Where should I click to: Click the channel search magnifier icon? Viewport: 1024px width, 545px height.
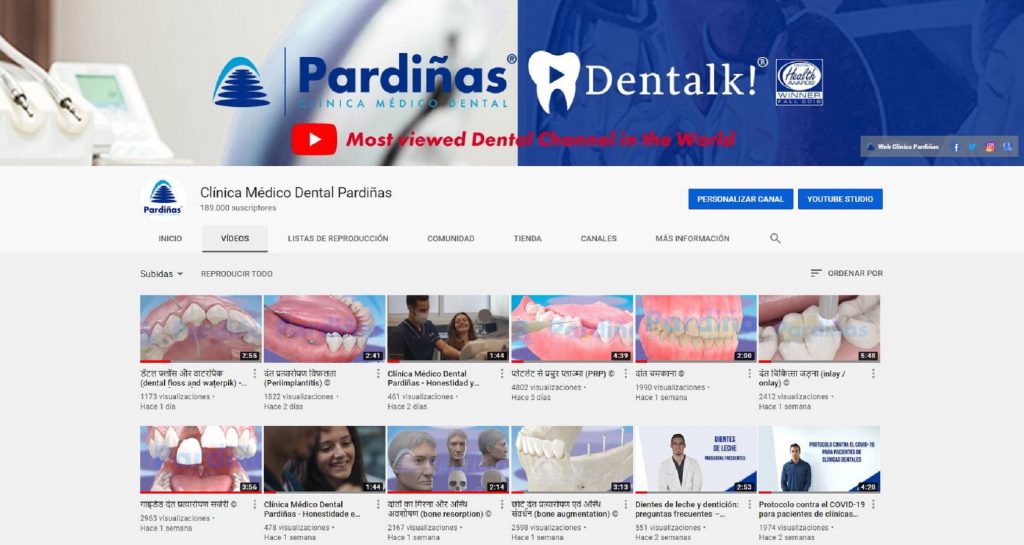tap(775, 238)
